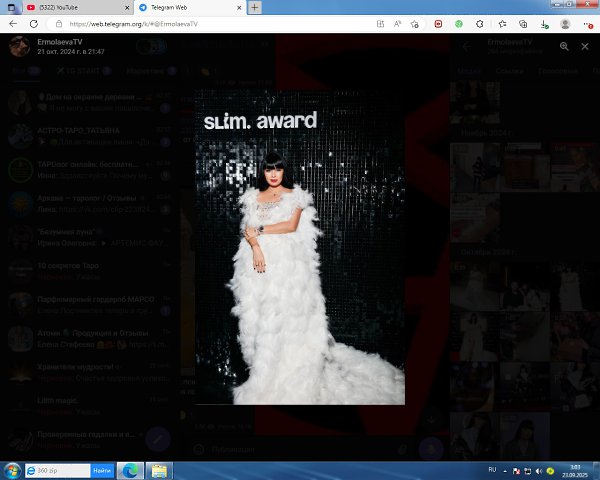Click the taskbar search input field
The width and height of the screenshot is (600, 480).
pyautogui.click(x=60, y=470)
